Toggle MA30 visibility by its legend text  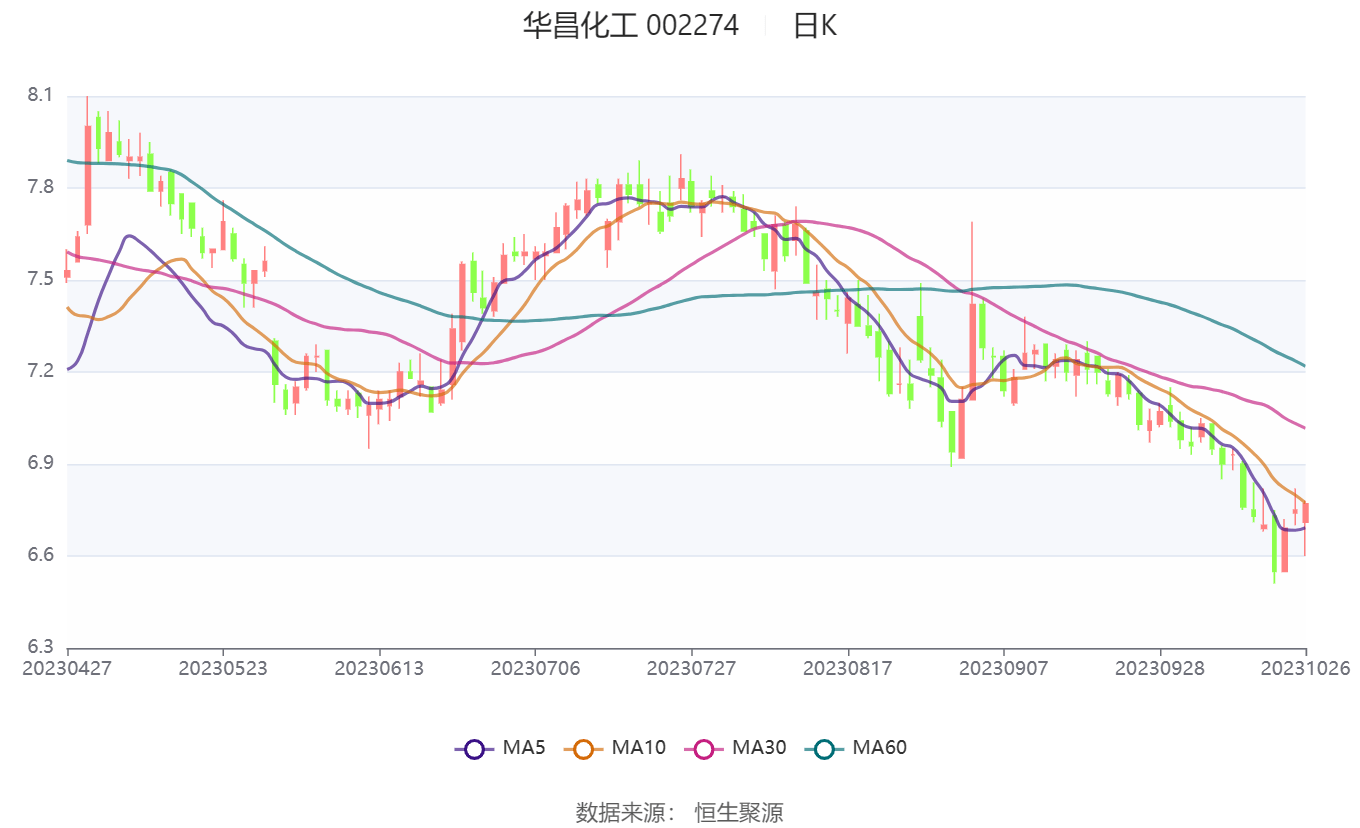[x=758, y=748]
